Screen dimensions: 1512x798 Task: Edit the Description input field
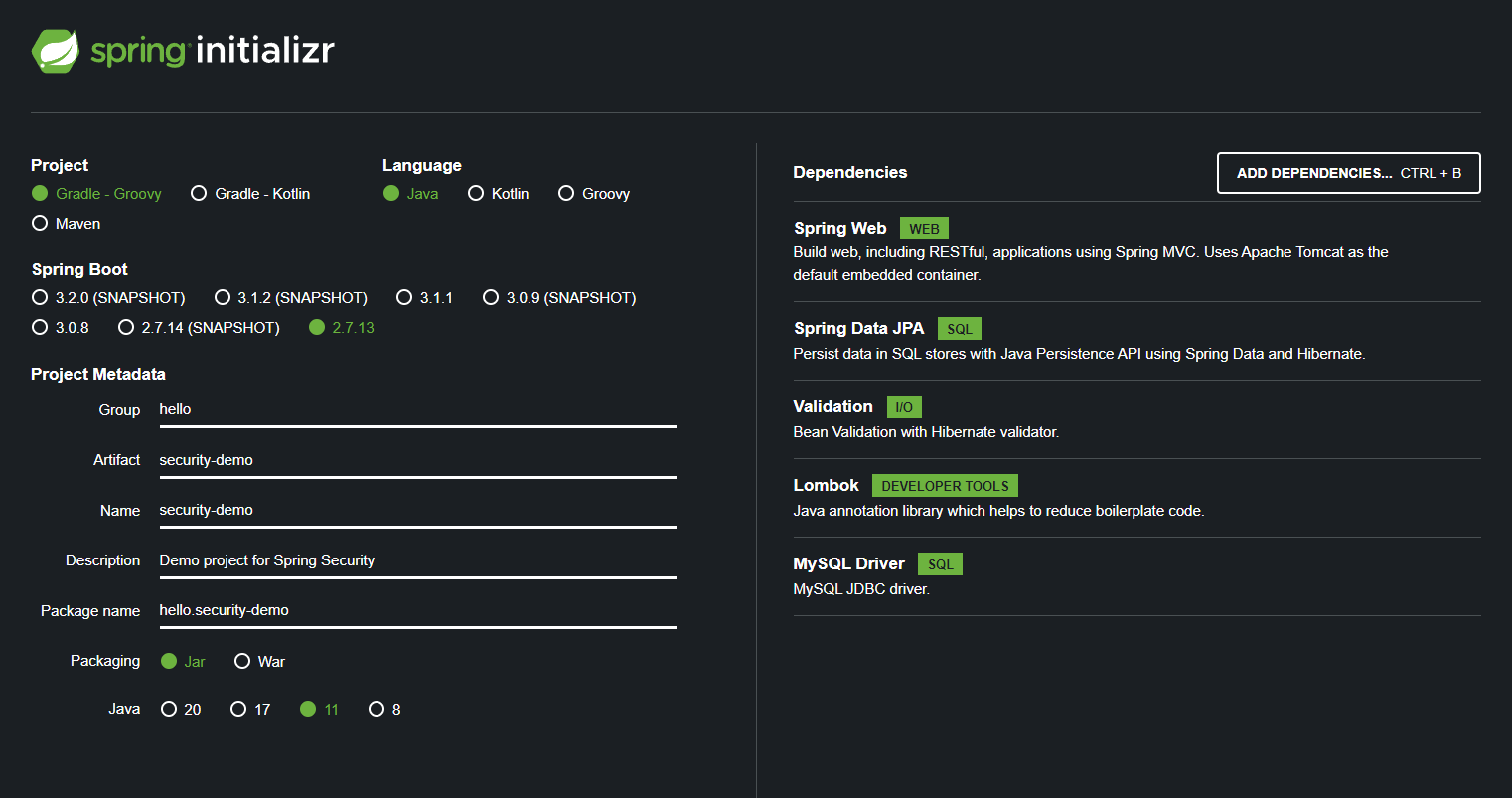coord(417,561)
